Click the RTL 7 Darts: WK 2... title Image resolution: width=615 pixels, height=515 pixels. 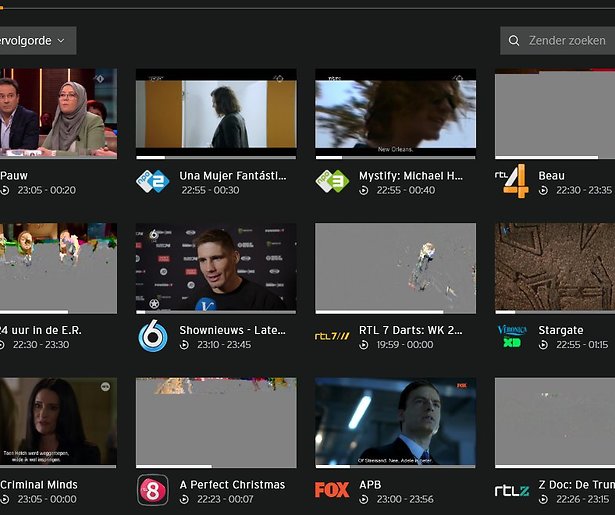[410, 330]
